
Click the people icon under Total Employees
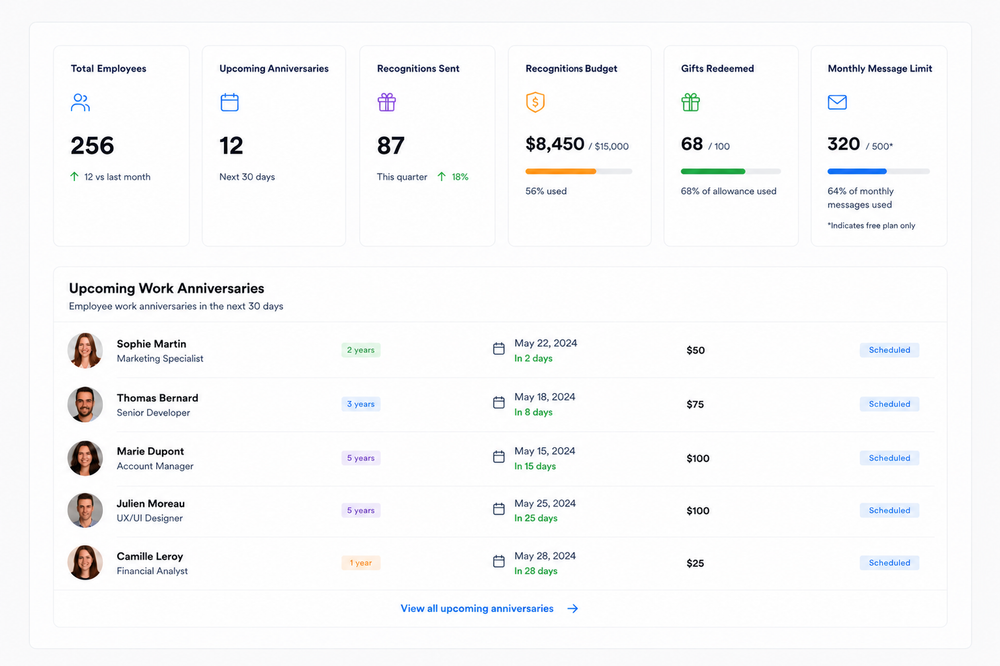click(80, 103)
